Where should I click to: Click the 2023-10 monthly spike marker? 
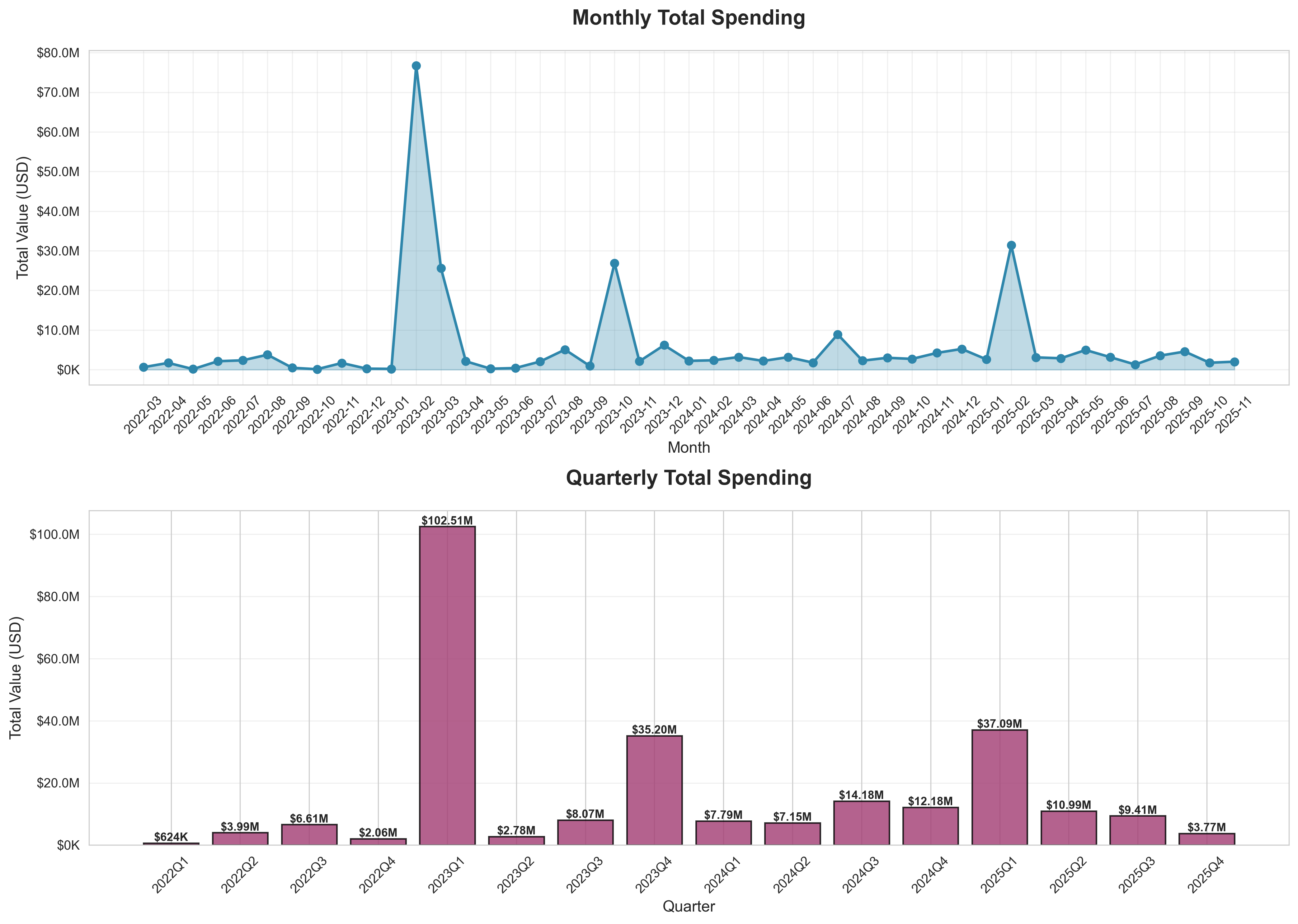pos(614,264)
